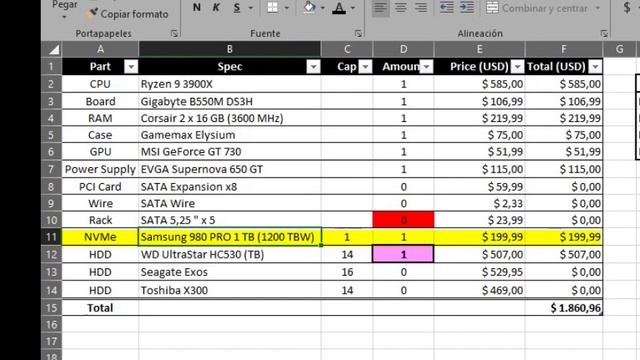Click the Copiar formato paintbrush button

[127, 14]
